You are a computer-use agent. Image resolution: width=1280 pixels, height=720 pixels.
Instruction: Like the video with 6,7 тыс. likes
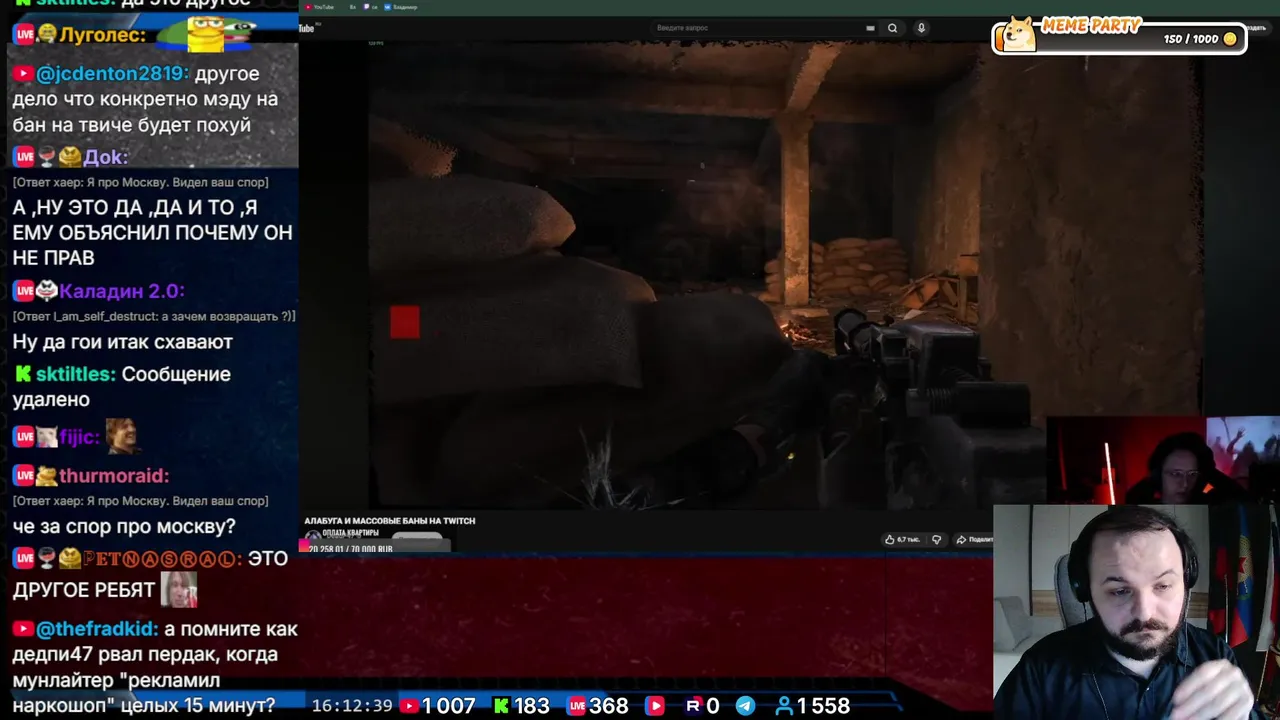tap(902, 539)
